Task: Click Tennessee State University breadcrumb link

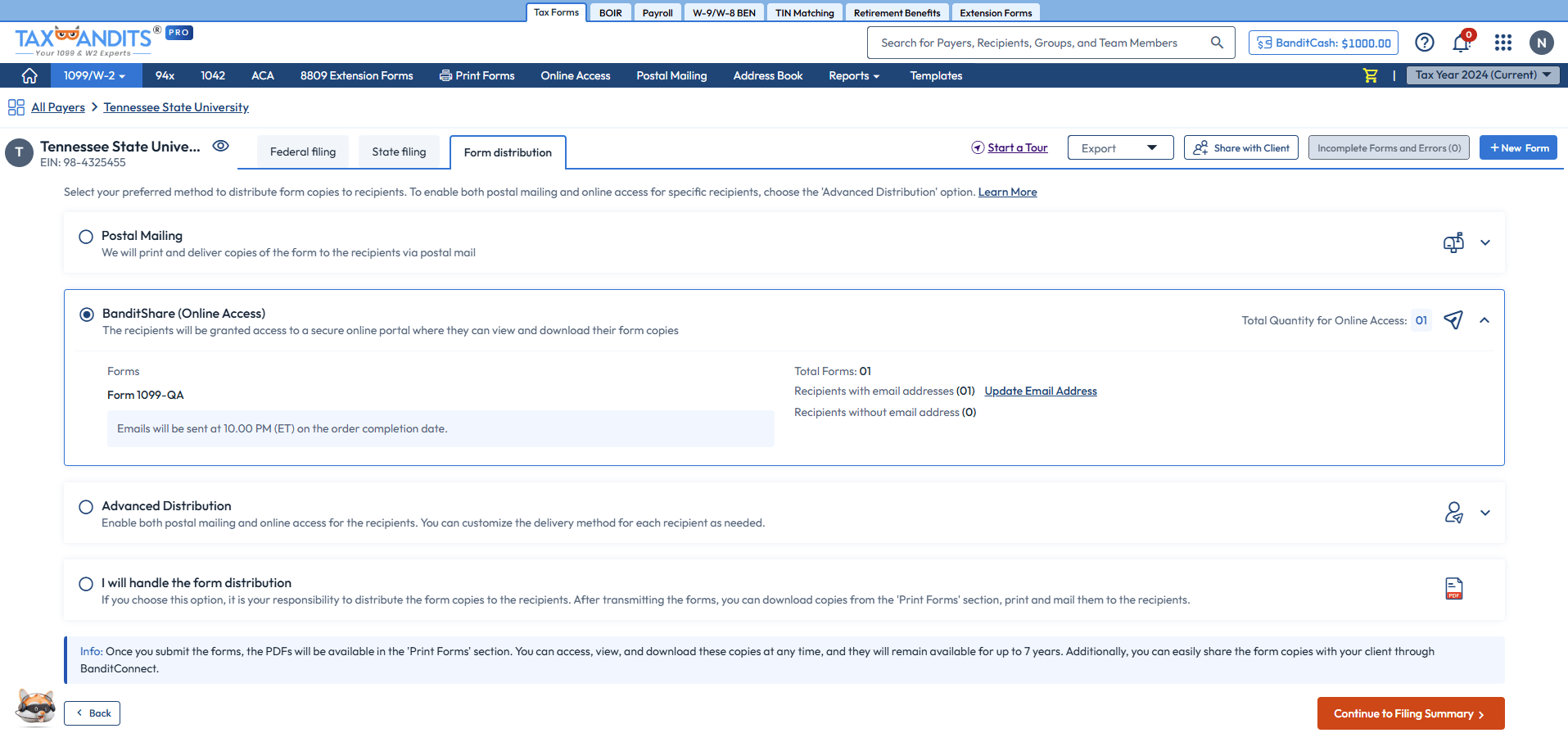Action: point(176,107)
